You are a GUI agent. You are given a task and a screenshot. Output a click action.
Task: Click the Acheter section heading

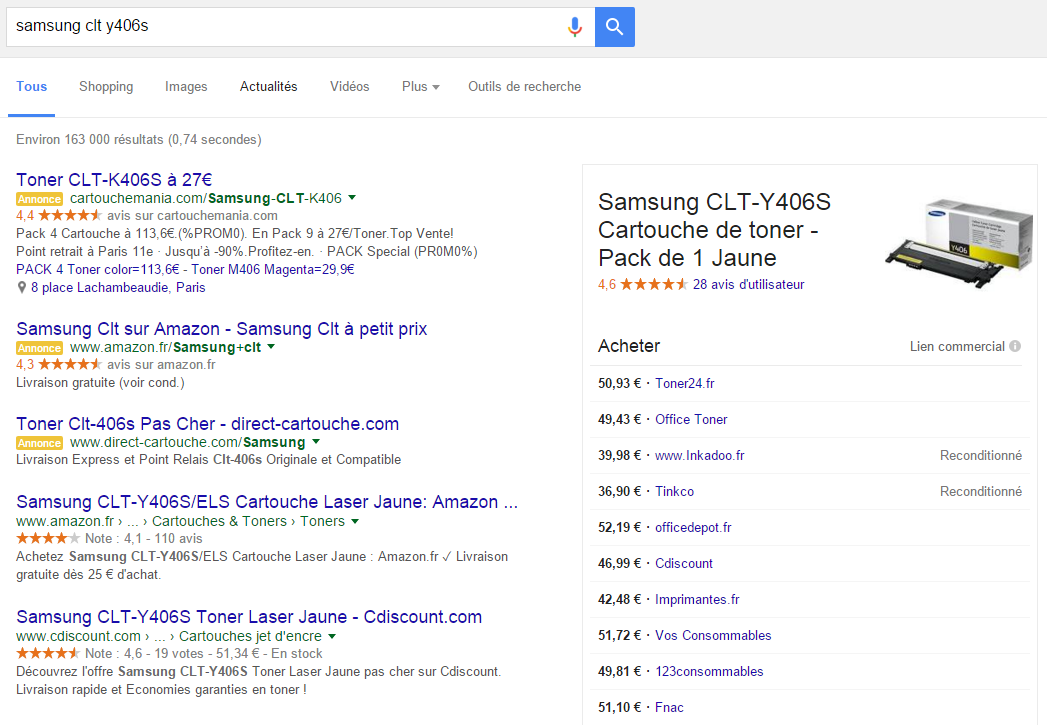(629, 346)
